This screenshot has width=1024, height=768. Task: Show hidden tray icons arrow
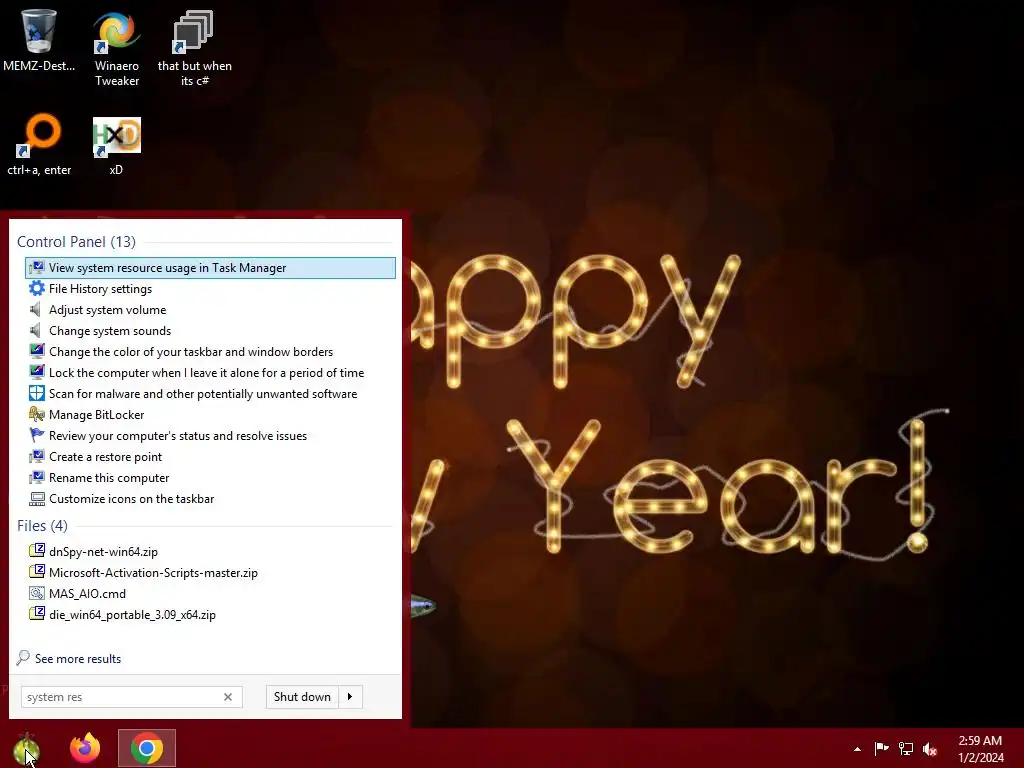tap(857, 749)
